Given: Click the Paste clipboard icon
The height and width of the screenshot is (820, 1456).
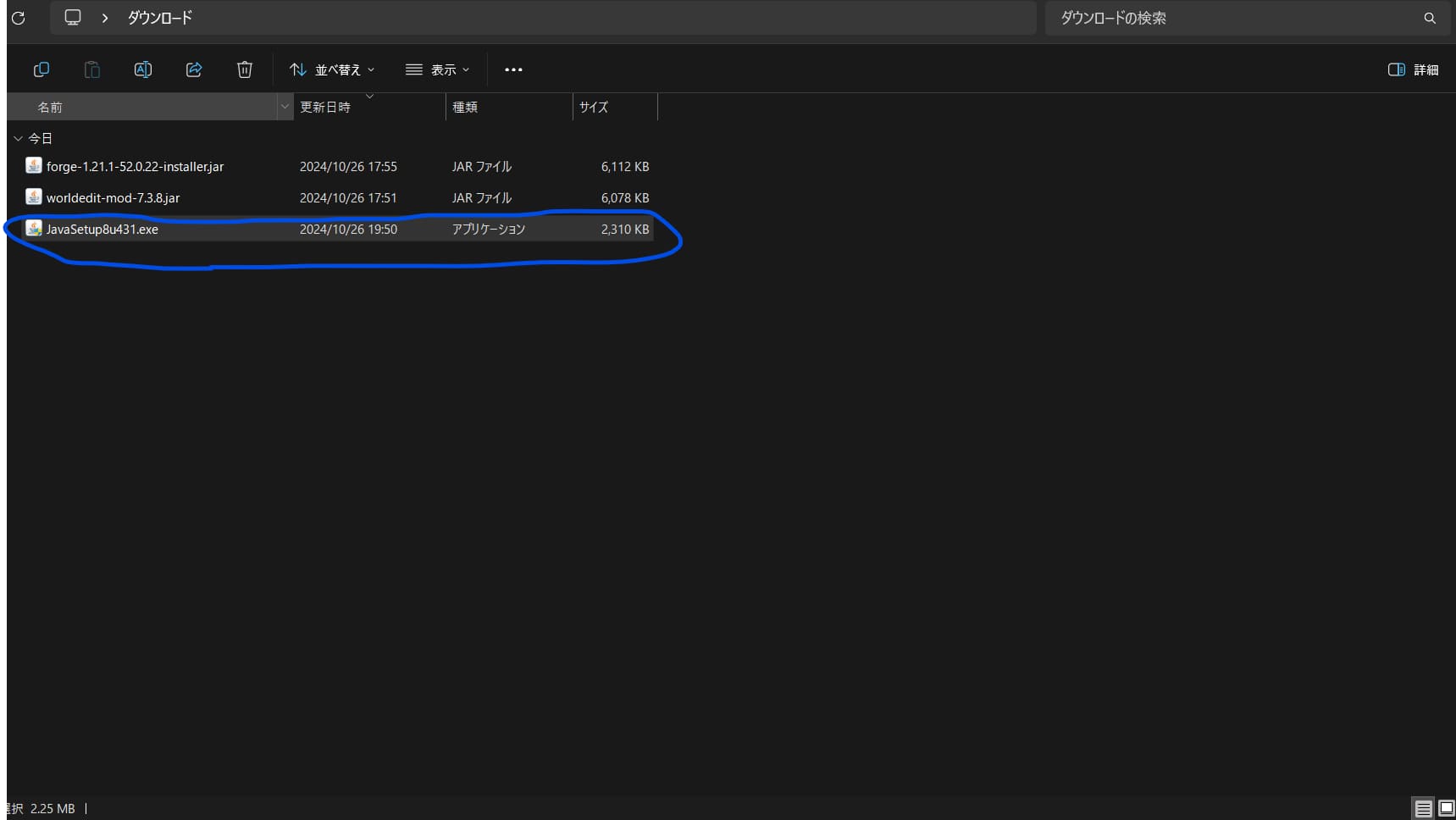Looking at the screenshot, I should tap(91, 69).
